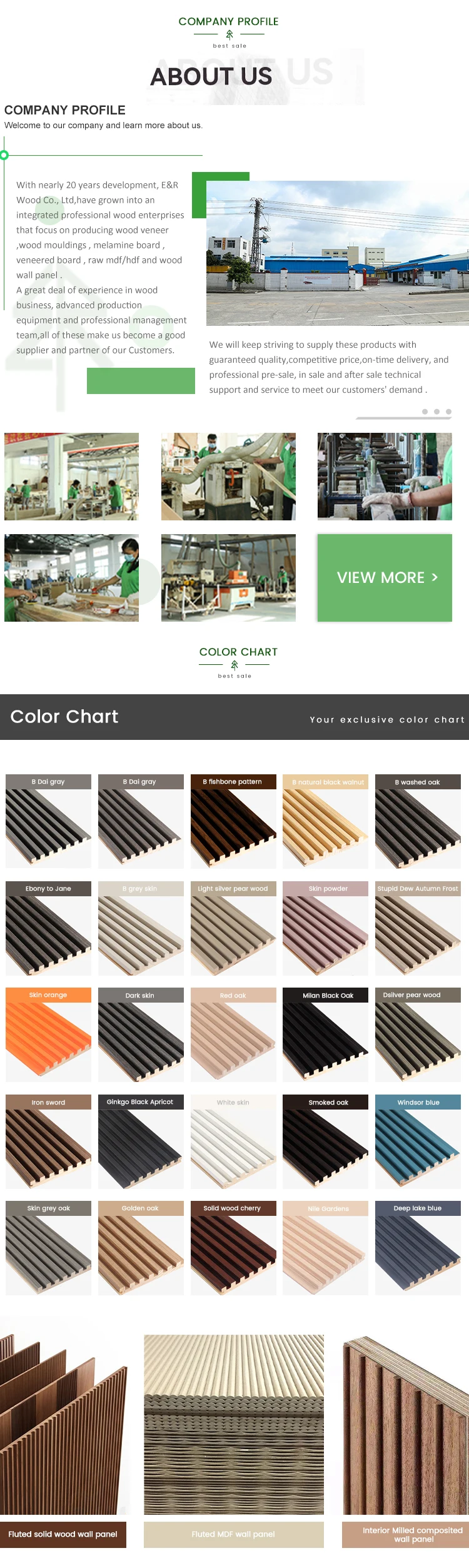The image size is (469, 1568).
Task: Select the Windsor blue panel swatch
Action: (x=418, y=1141)
